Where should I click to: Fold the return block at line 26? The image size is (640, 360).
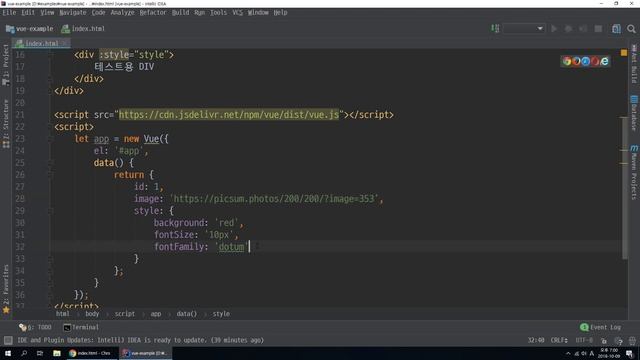point(51,175)
